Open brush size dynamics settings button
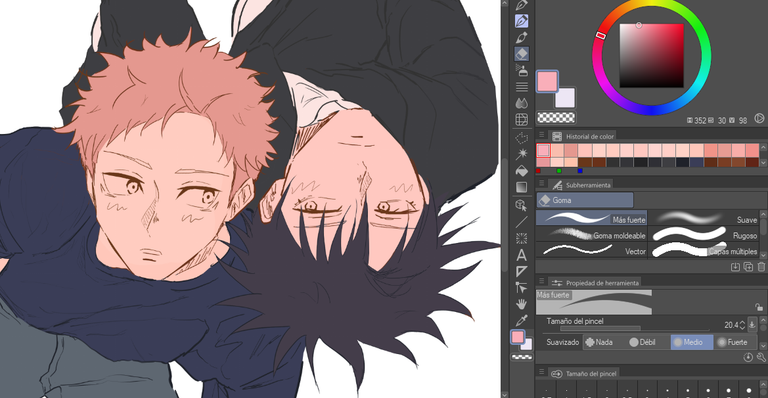Image resolution: width=768 pixels, height=398 pixels. pos(752,325)
